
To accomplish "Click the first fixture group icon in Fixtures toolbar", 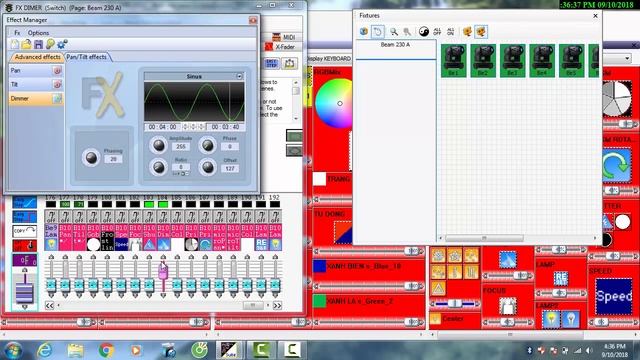I will [x=467, y=31].
